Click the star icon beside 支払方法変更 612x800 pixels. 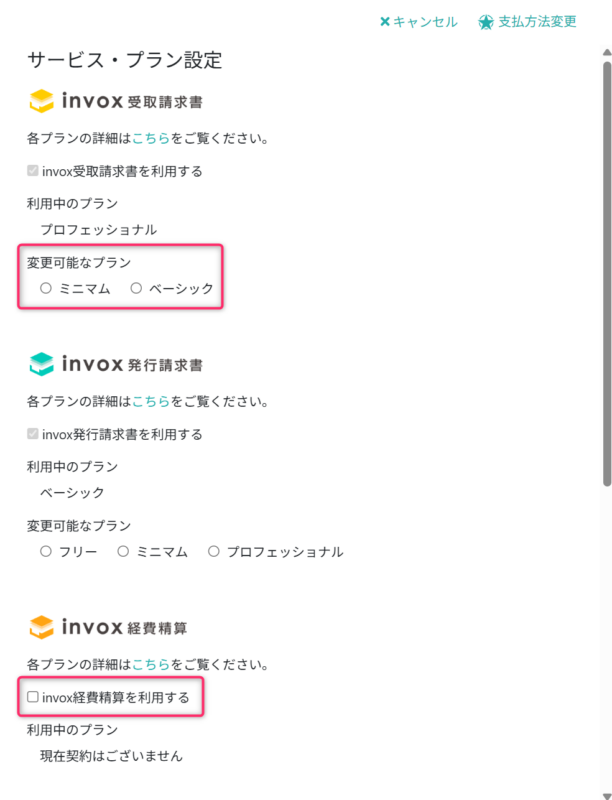click(x=487, y=20)
